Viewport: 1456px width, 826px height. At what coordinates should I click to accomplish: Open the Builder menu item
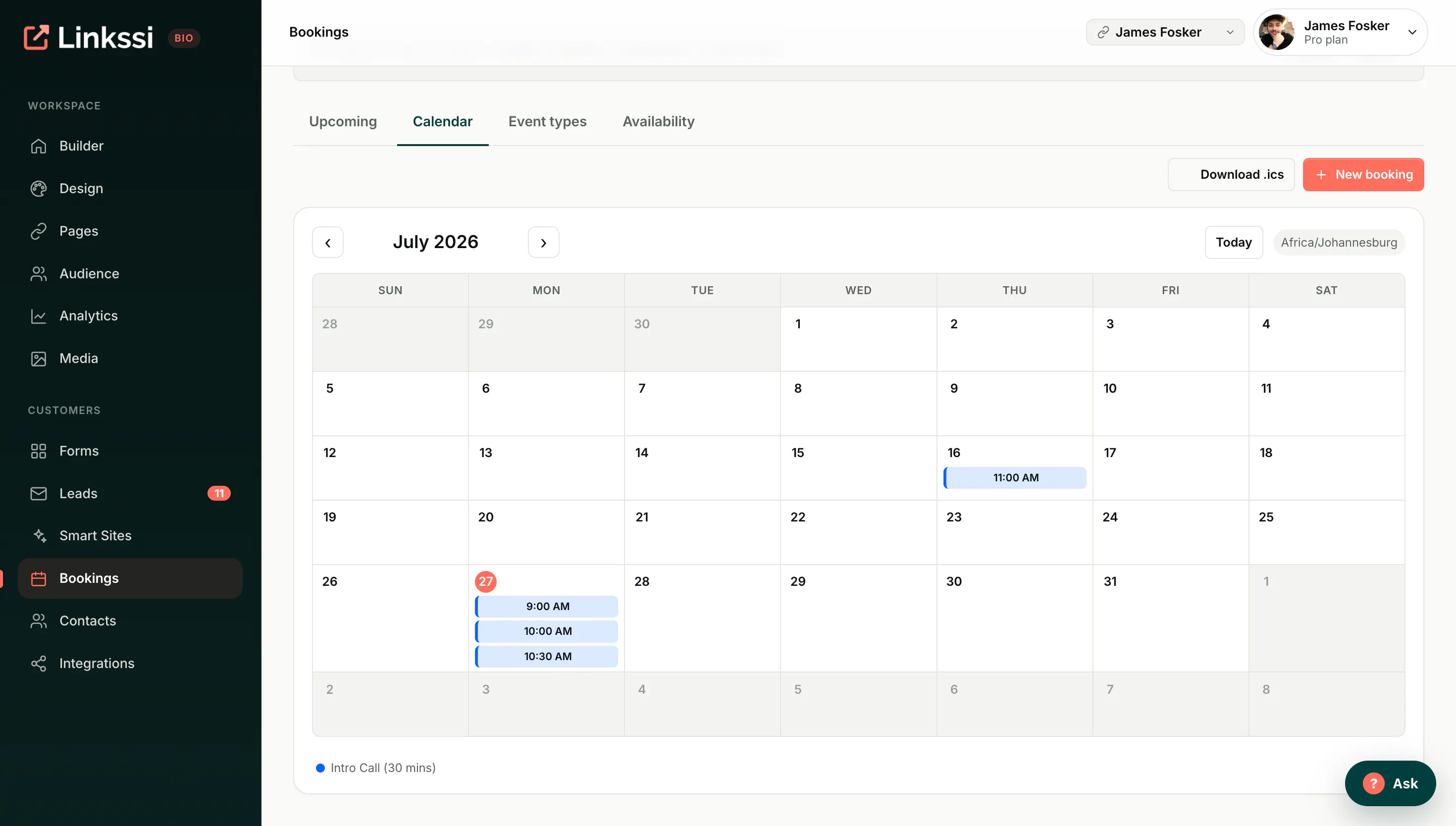click(130, 146)
